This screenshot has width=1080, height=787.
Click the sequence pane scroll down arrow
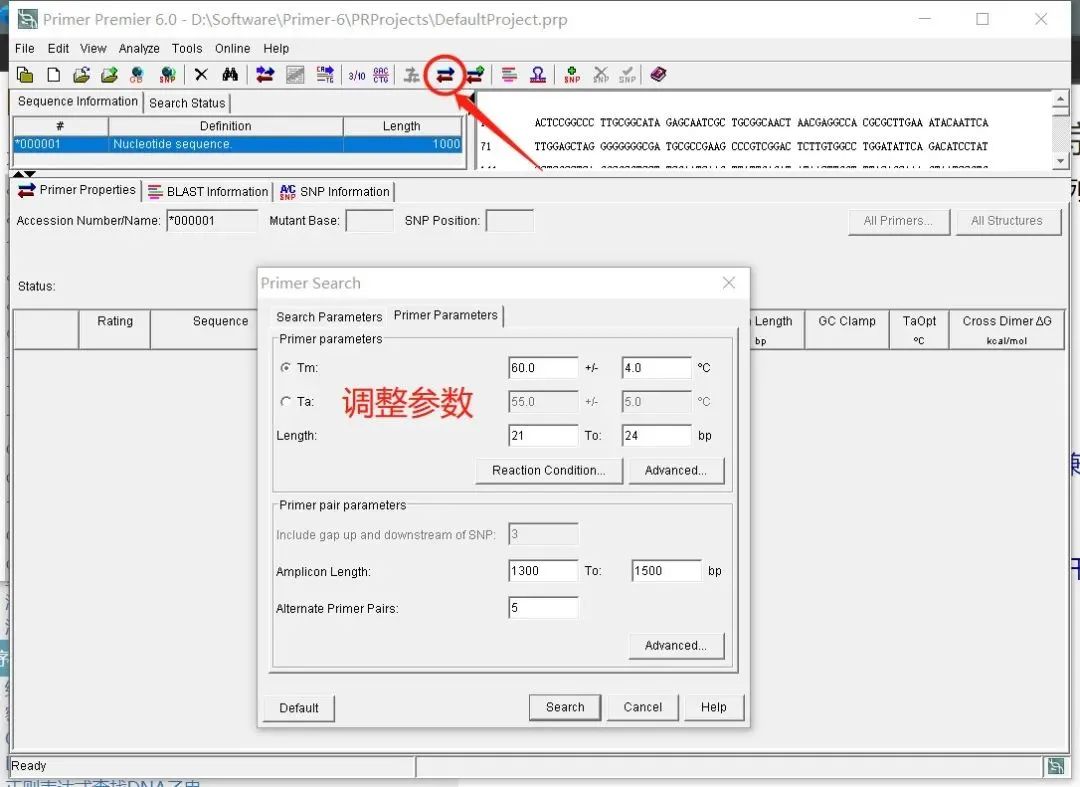pyautogui.click(x=1060, y=160)
